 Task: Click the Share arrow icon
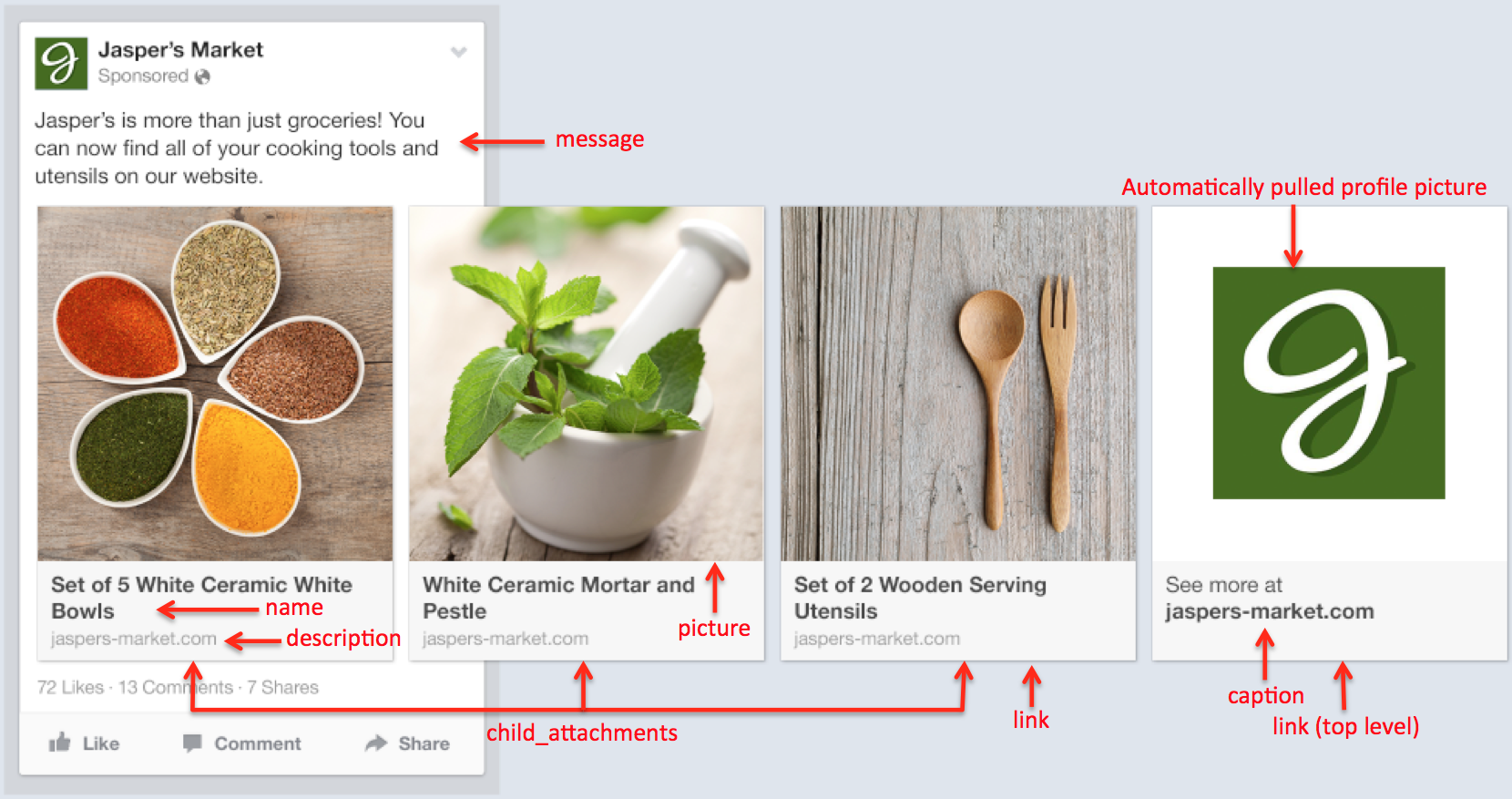pos(376,743)
